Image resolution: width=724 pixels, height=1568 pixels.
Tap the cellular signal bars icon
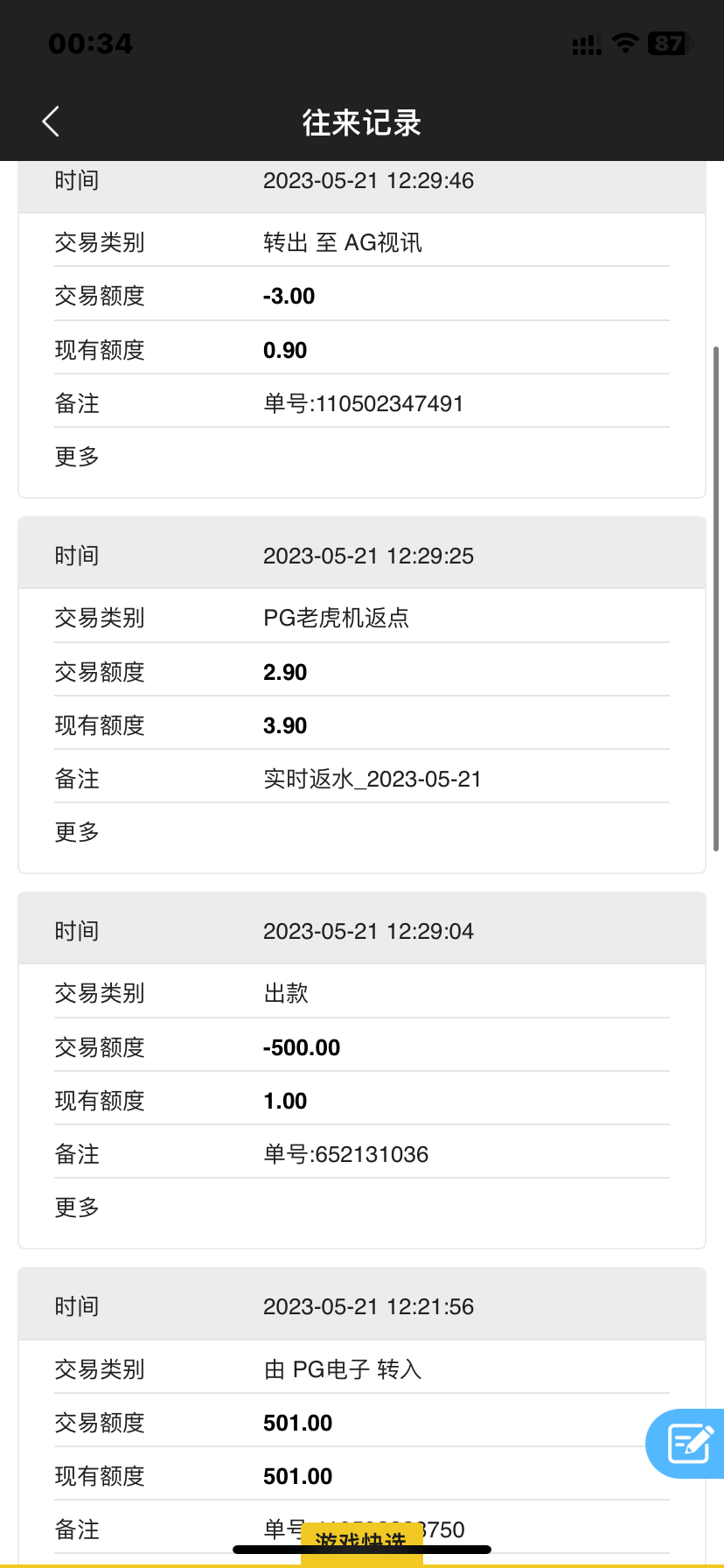(586, 45)
